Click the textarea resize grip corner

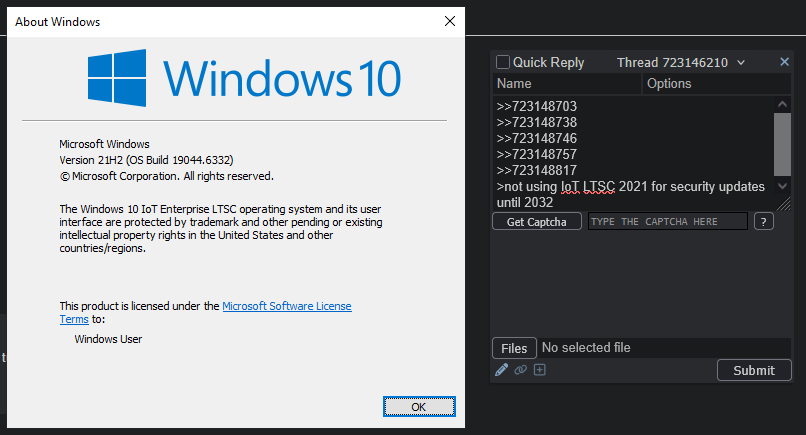784,204
